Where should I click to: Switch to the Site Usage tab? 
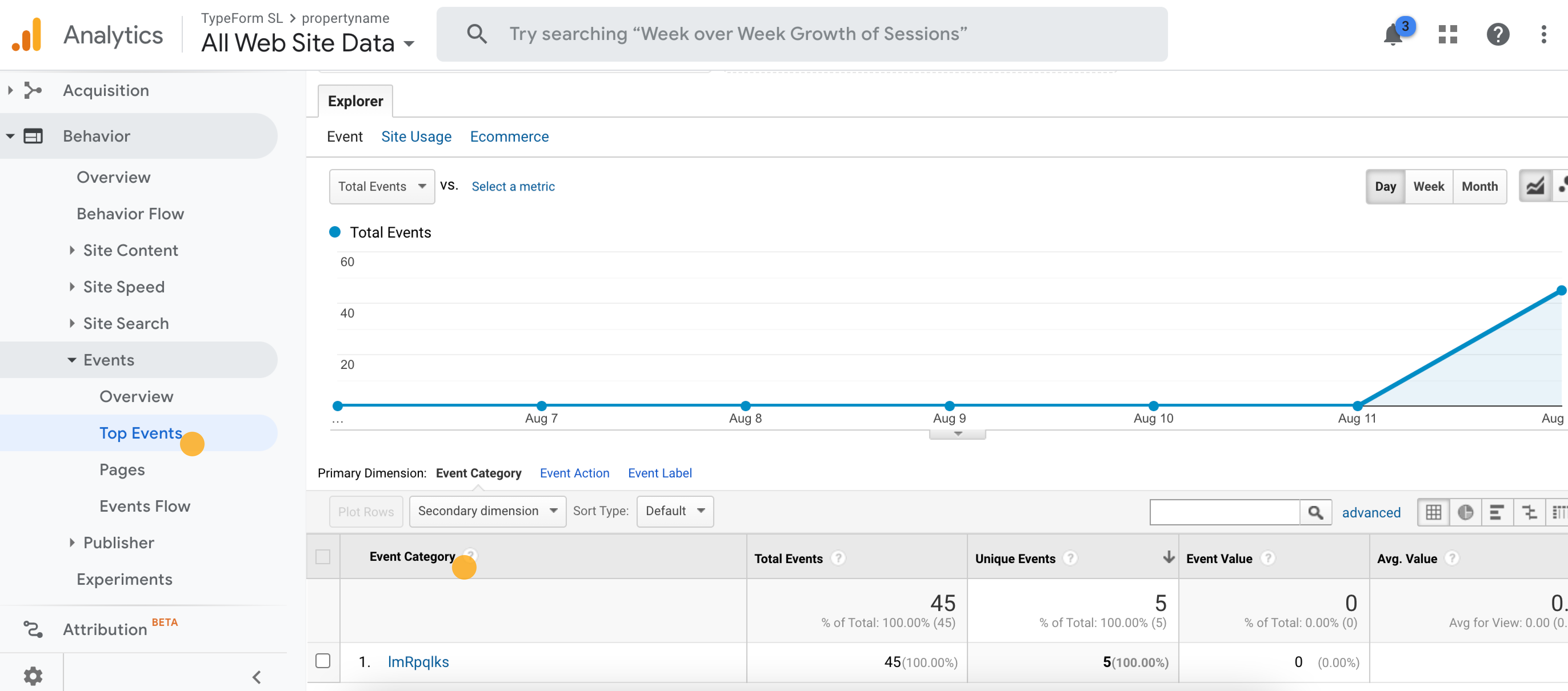coord(416,137)
